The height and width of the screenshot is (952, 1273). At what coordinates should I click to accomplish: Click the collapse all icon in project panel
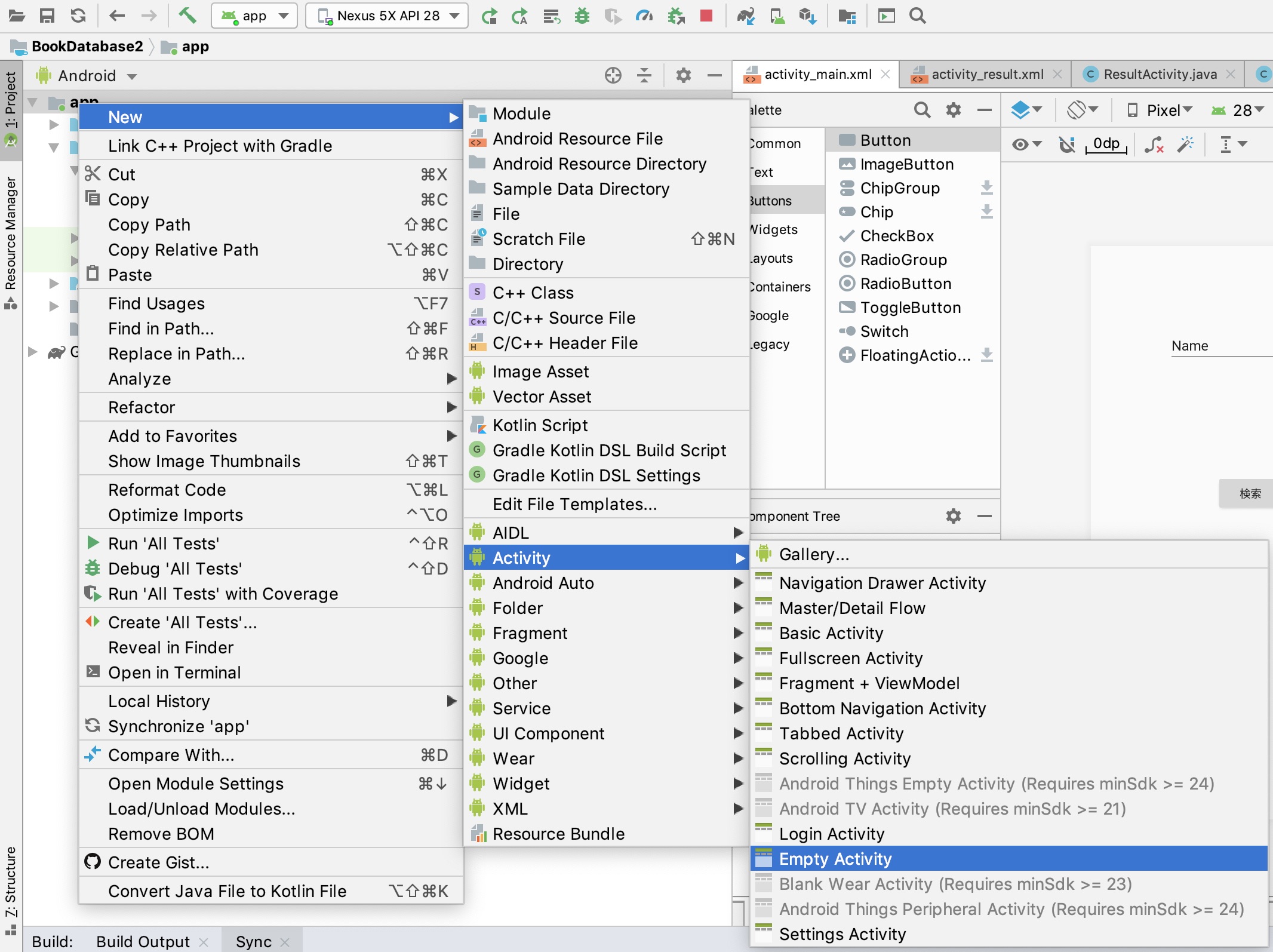[x=644, y=75]
